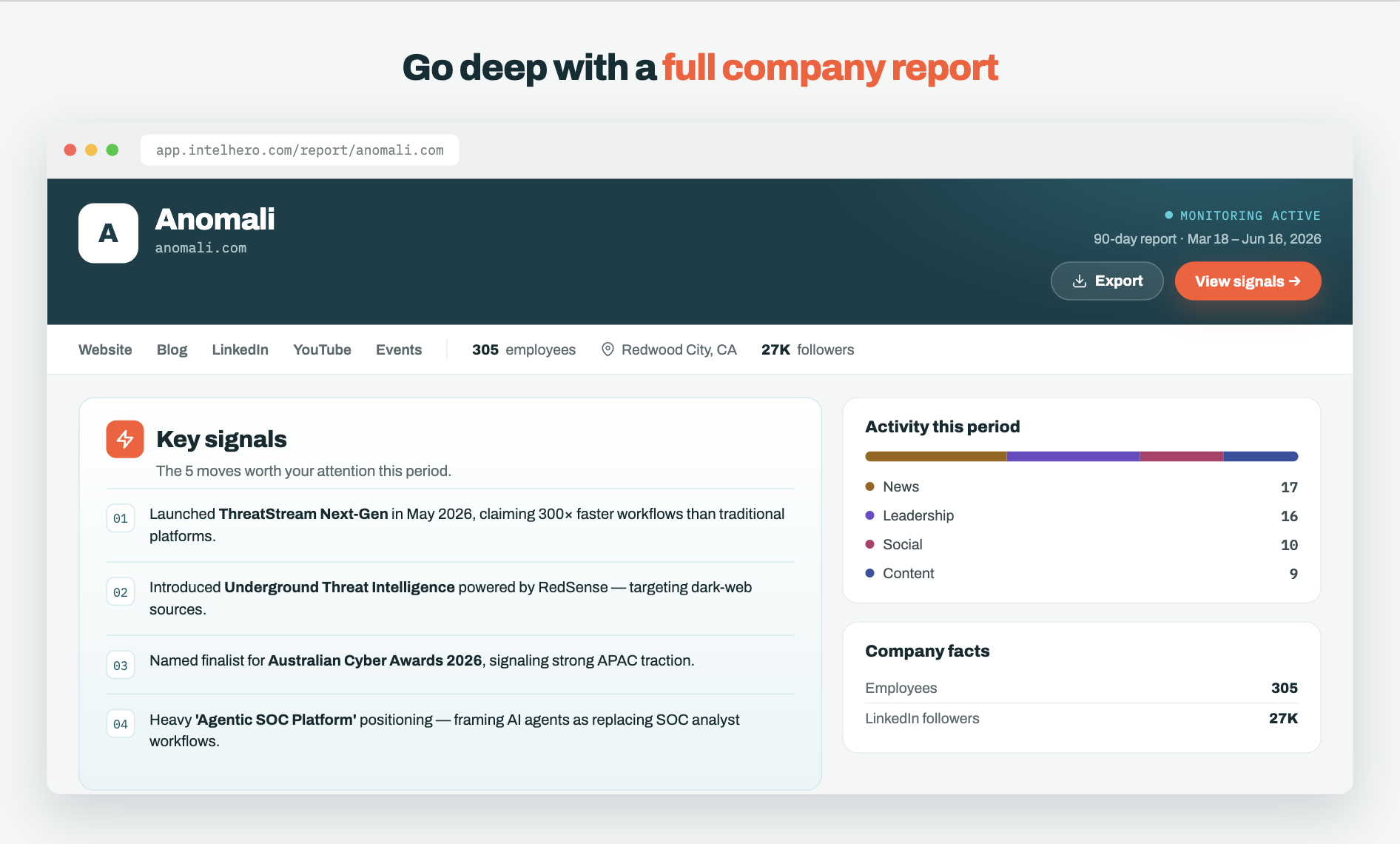
Task: Click the Leadership count 16
Action: point(1289,516)
